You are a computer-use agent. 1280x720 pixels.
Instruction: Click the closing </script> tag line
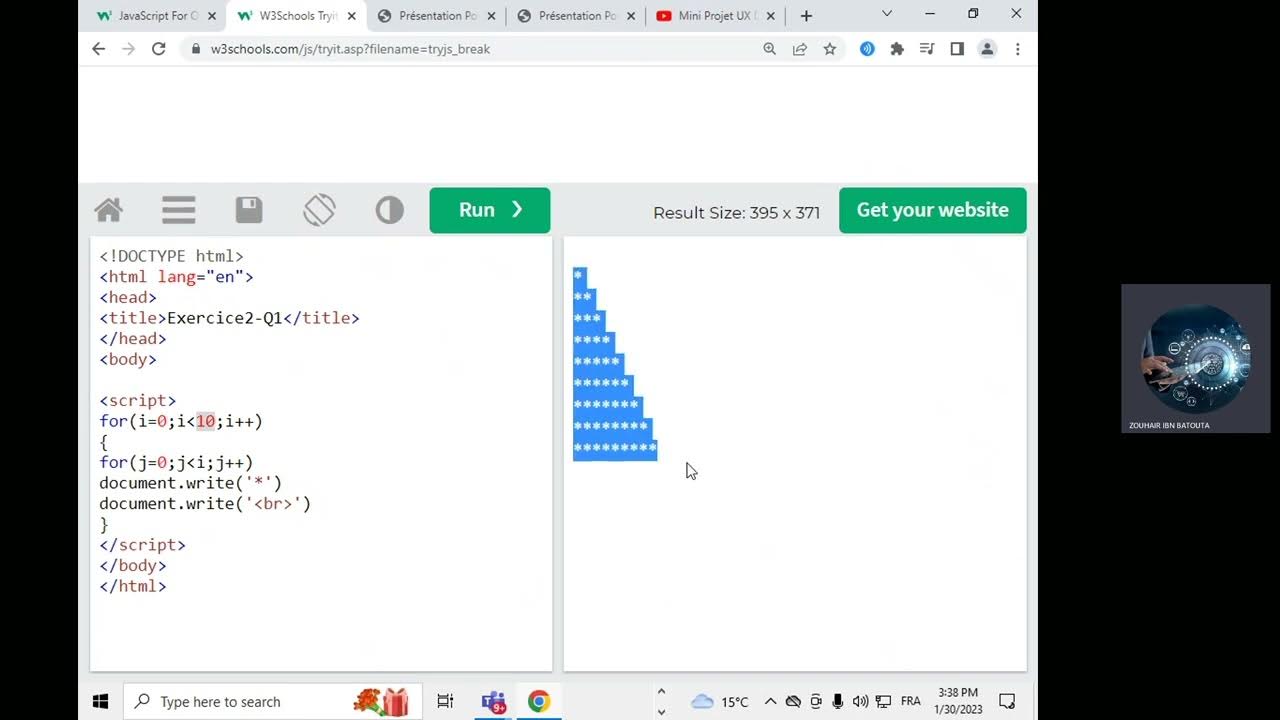coord(142,545)
